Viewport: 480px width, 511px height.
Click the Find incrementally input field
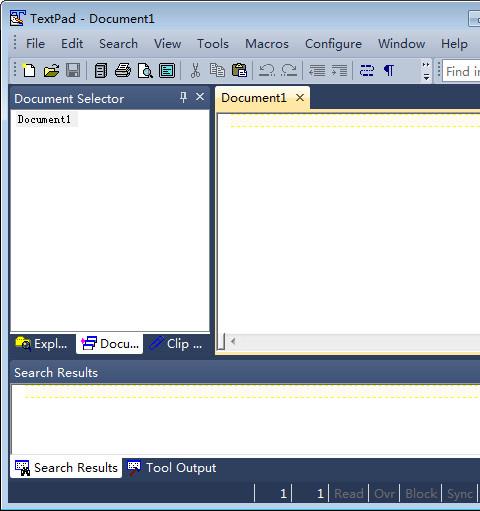pos(462,71)
